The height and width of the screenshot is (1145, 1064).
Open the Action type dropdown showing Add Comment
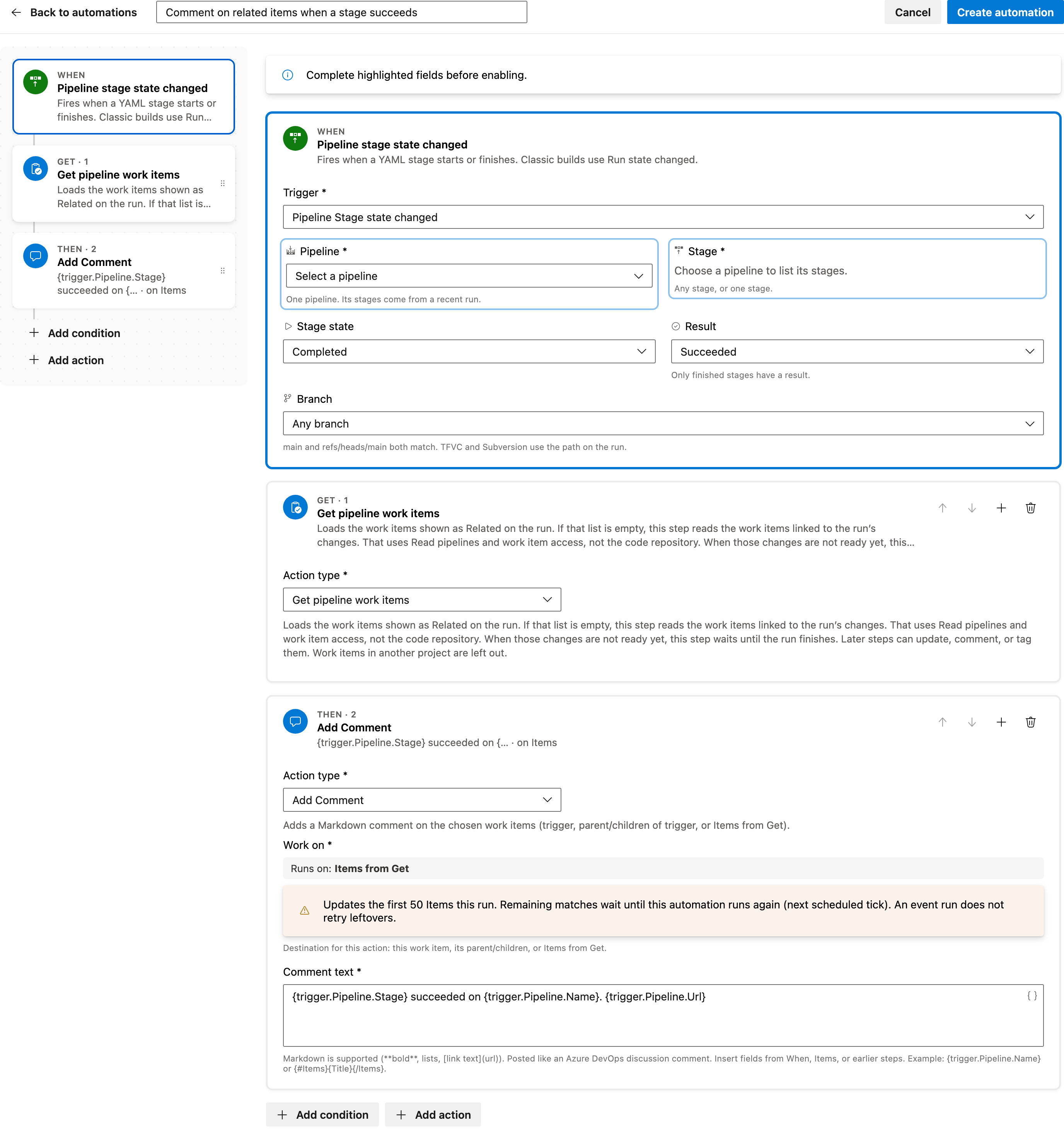point(421,799)
